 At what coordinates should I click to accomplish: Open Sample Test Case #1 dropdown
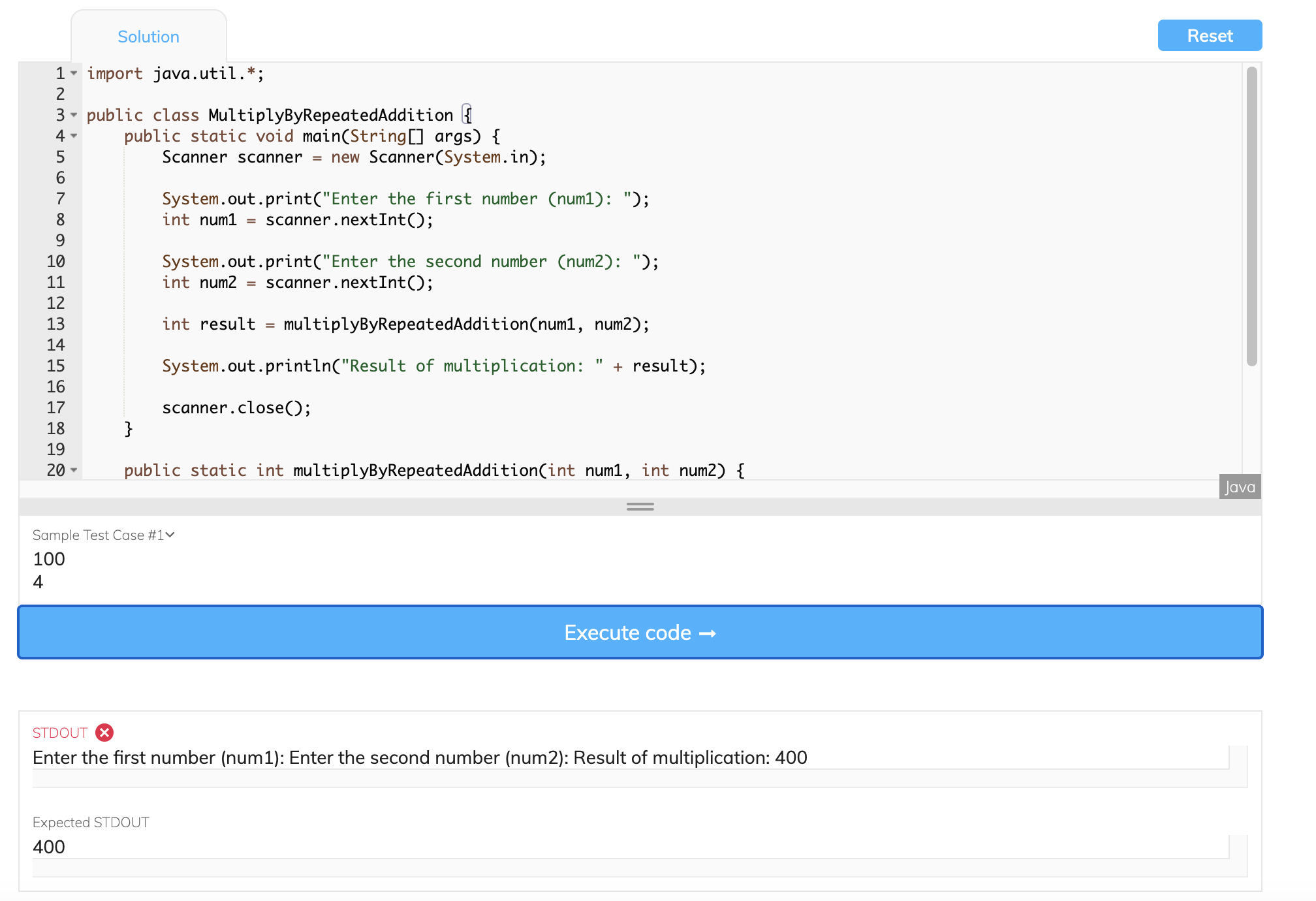104,535
